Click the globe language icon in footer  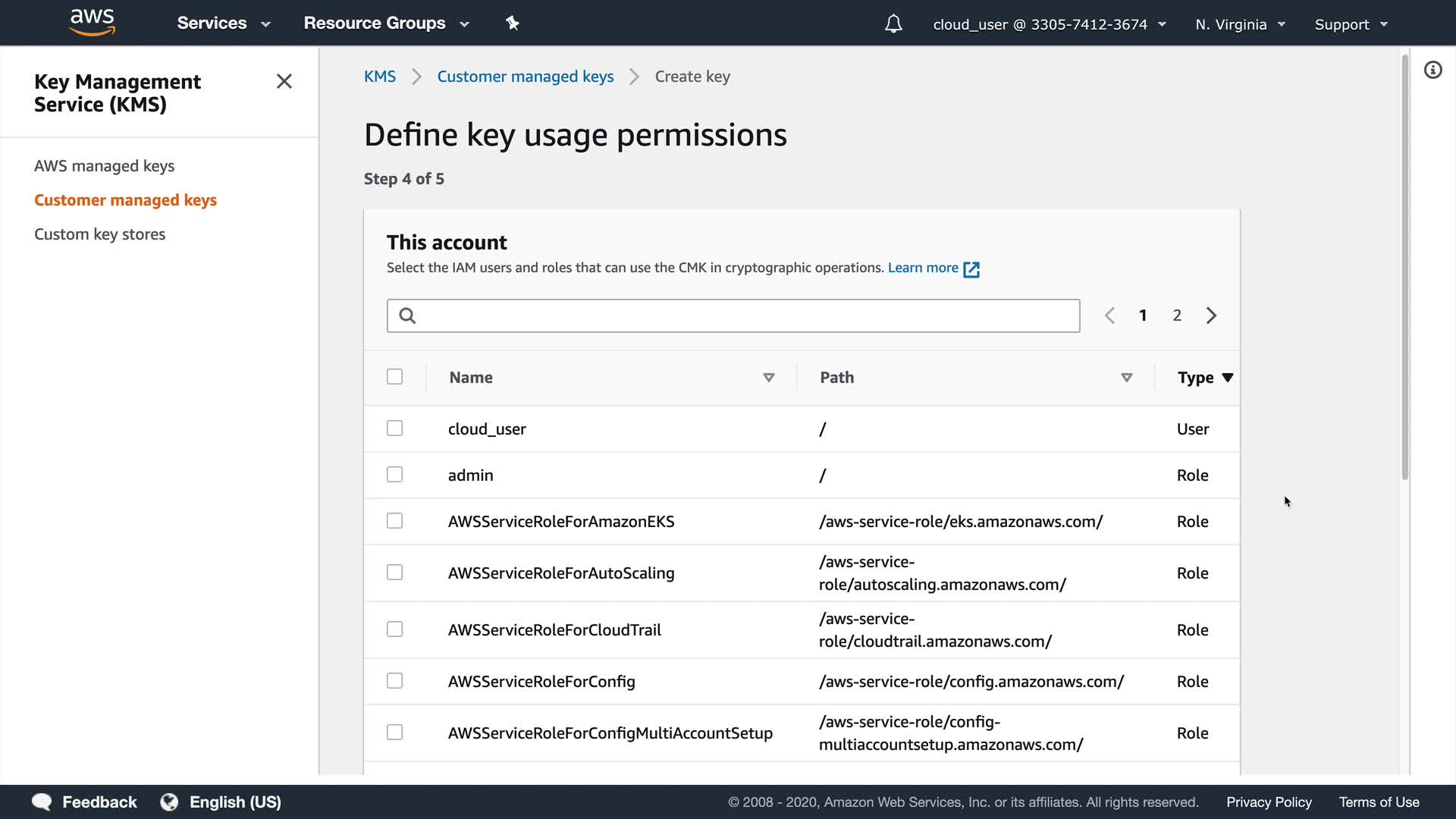coord(169,802)
